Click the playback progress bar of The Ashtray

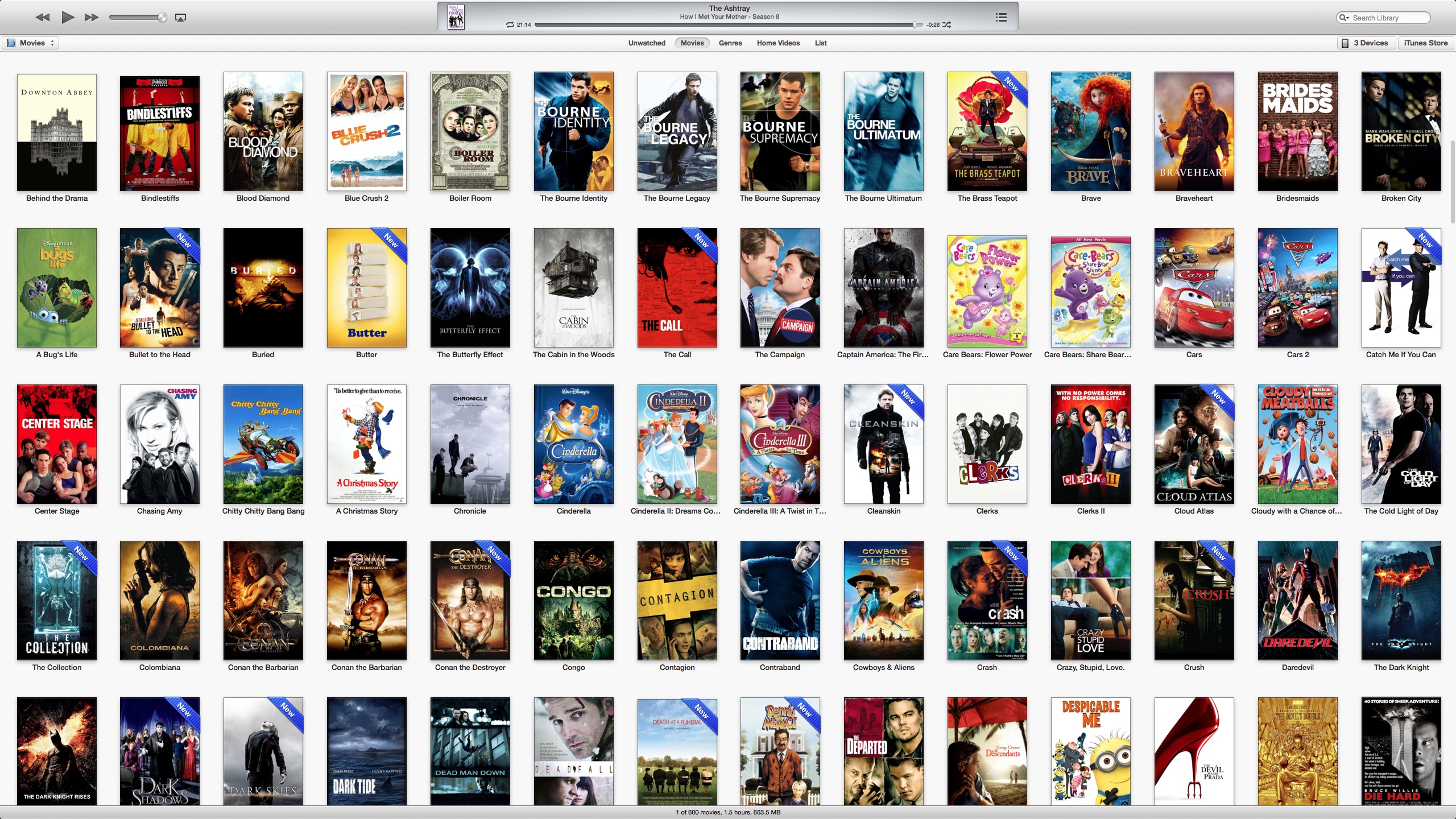[728, 25]
